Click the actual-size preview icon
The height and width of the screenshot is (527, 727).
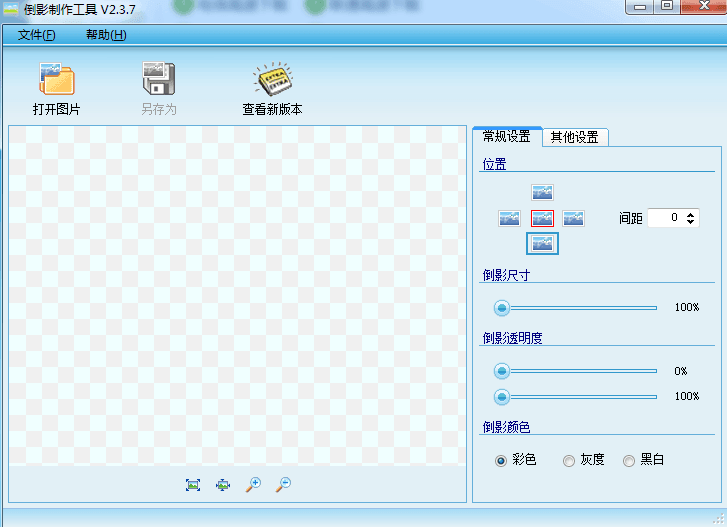(223, 485)
